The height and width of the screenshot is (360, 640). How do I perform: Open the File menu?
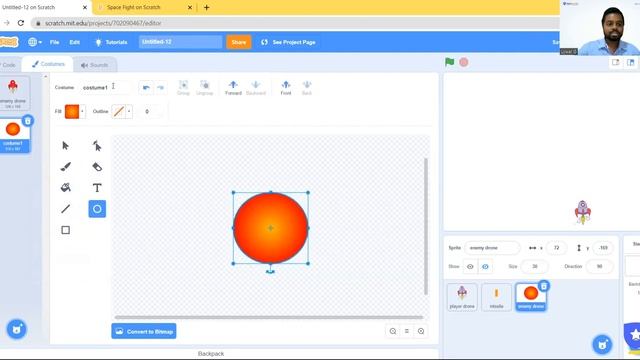54,42
